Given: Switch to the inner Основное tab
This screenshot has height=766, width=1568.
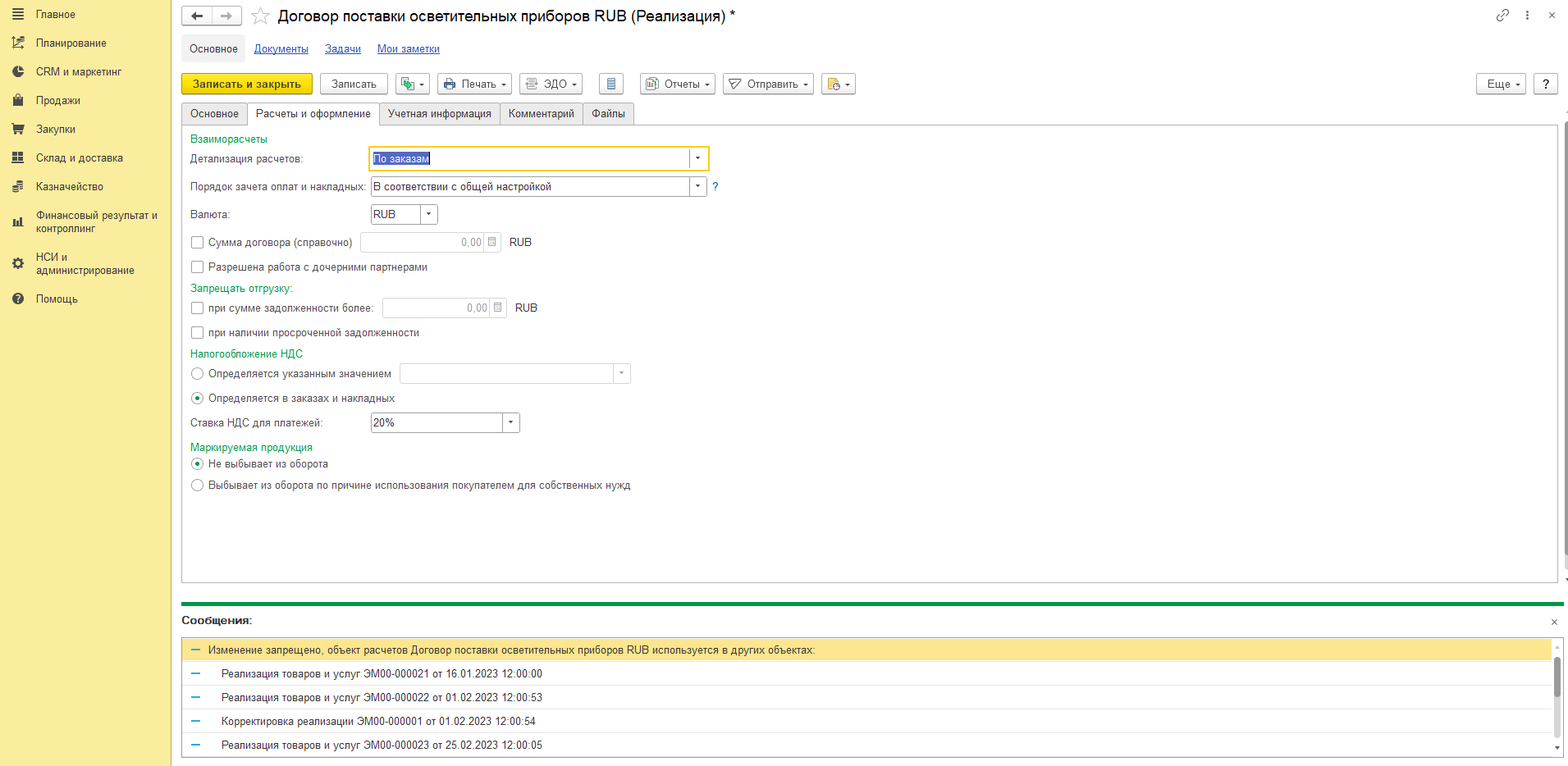Looking at the screenshot, I should 214,113.
